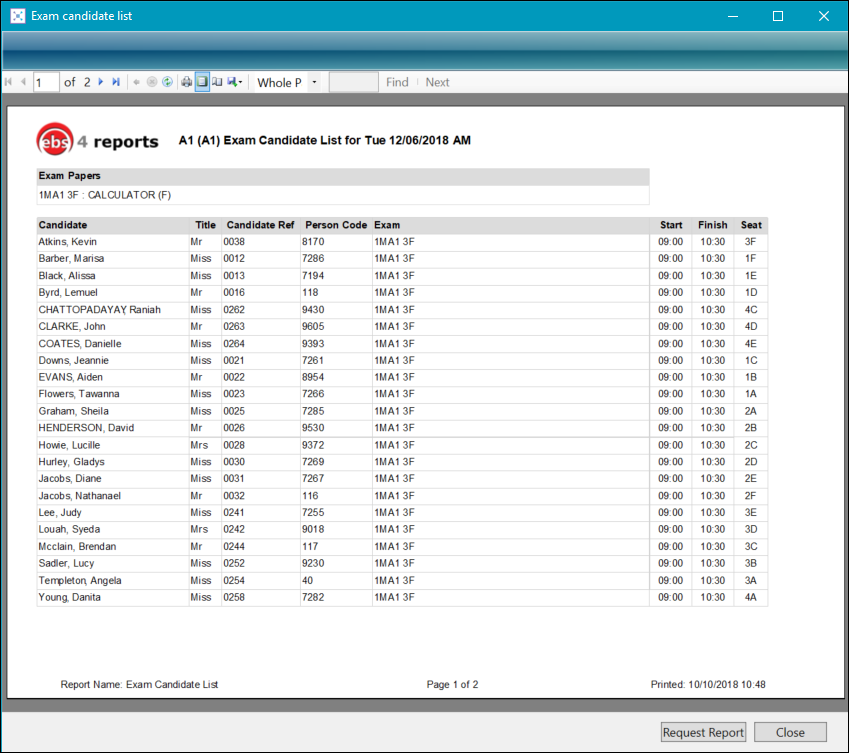Click the Request Report button

[x=703, y=732]
